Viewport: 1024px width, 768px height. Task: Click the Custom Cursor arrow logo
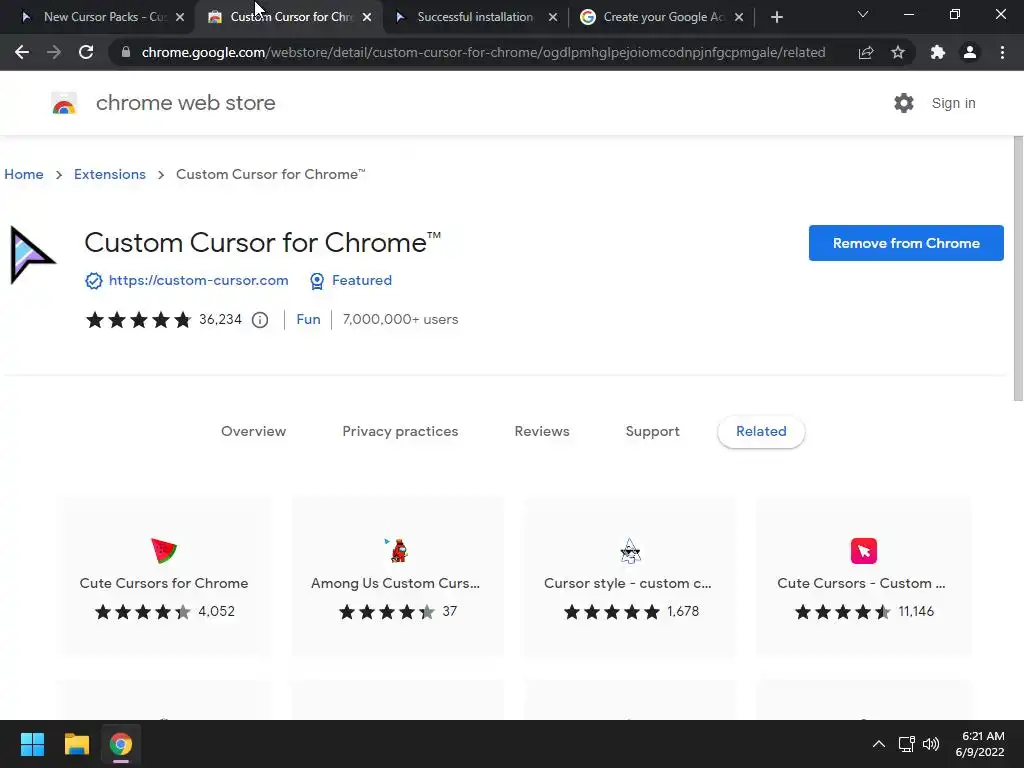click(32, 255)
